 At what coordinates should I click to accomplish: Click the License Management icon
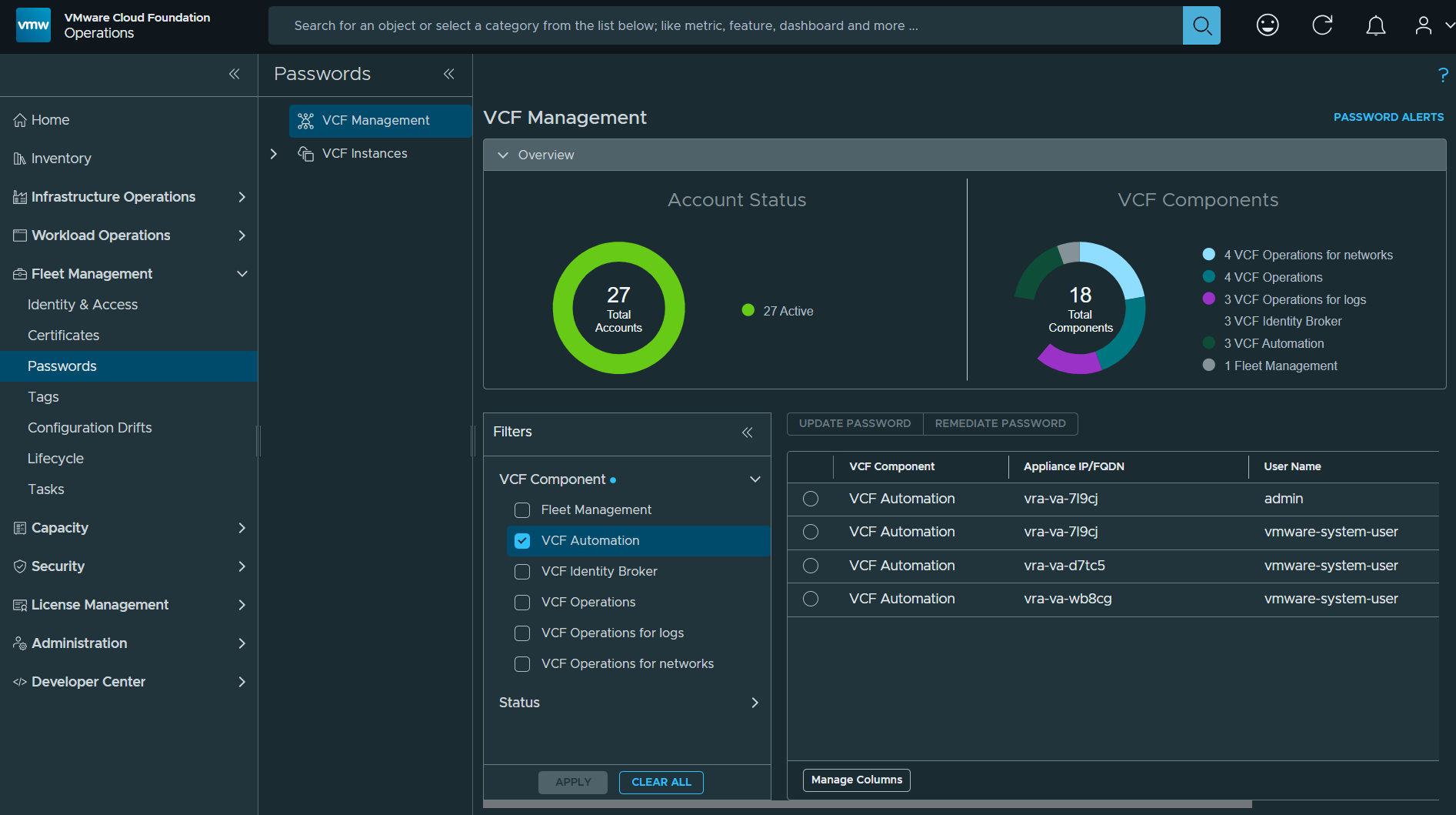tap(20, 605)
